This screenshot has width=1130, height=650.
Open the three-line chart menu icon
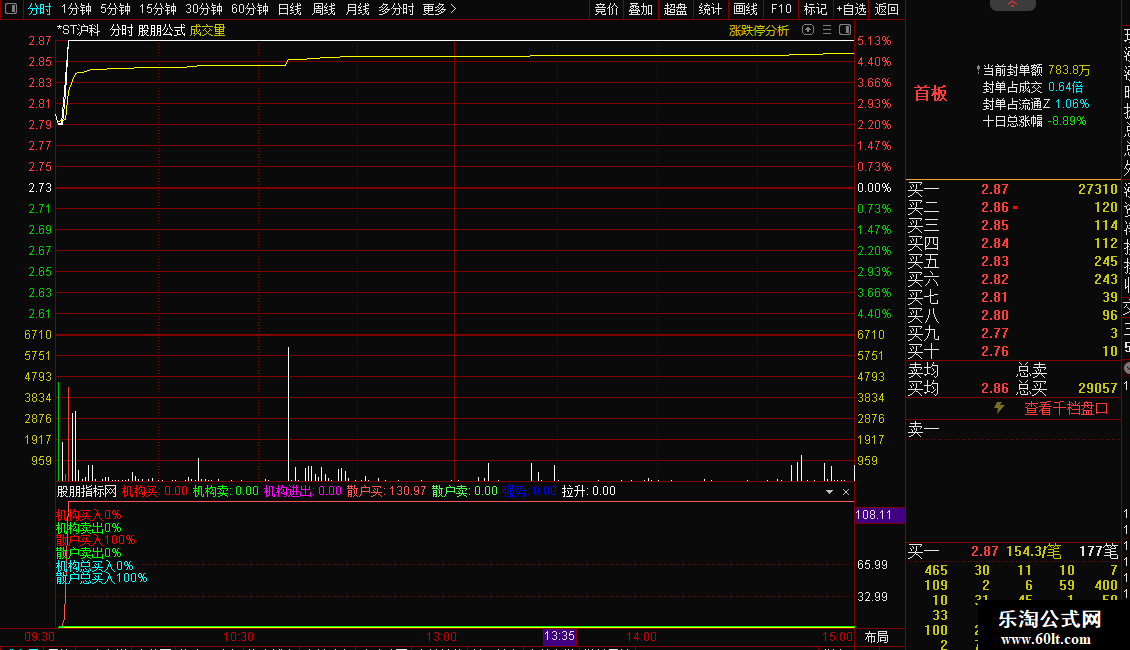coord(827,30)
